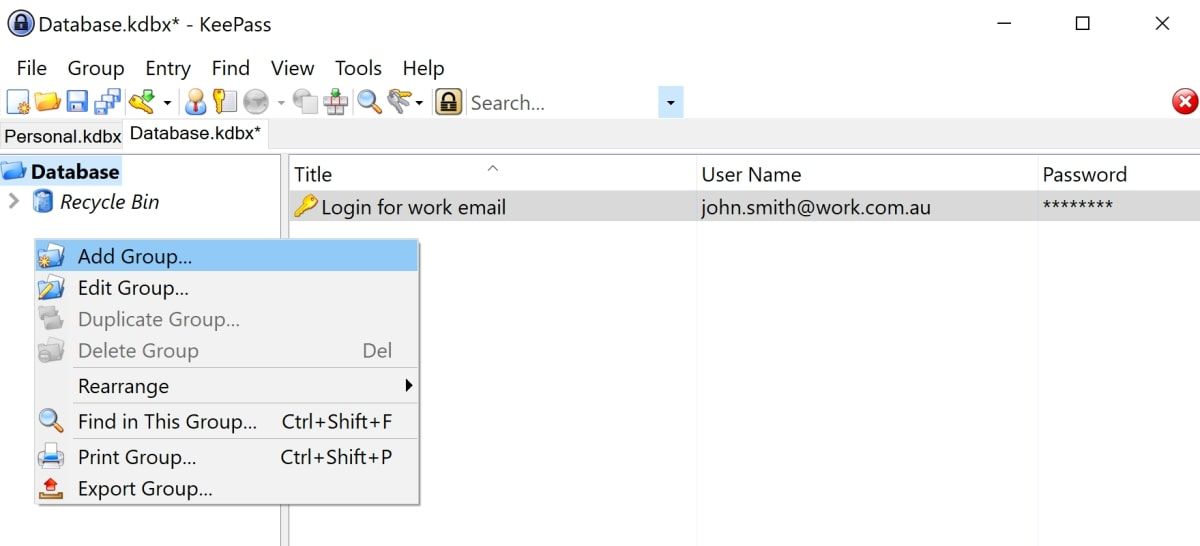
Task: Open a database with the folder icon
Action: 47,102
